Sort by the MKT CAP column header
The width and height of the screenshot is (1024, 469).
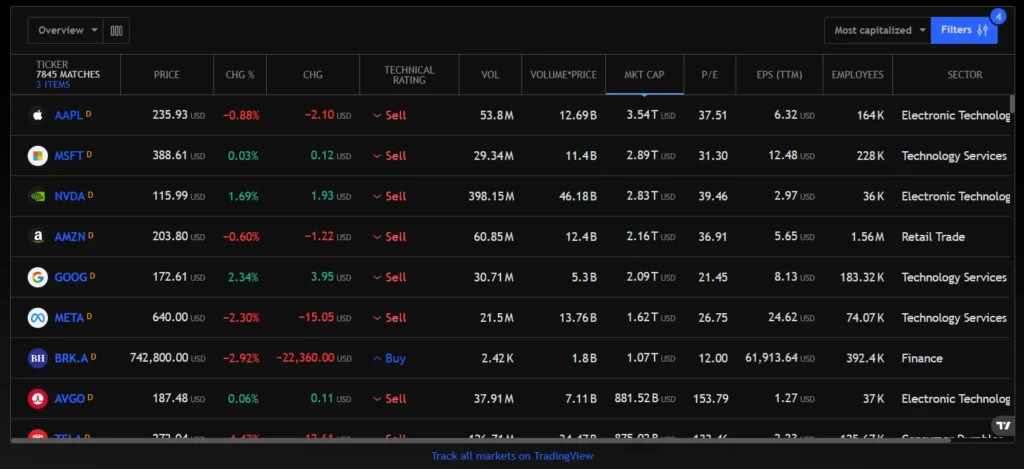[x=645, y=75]
